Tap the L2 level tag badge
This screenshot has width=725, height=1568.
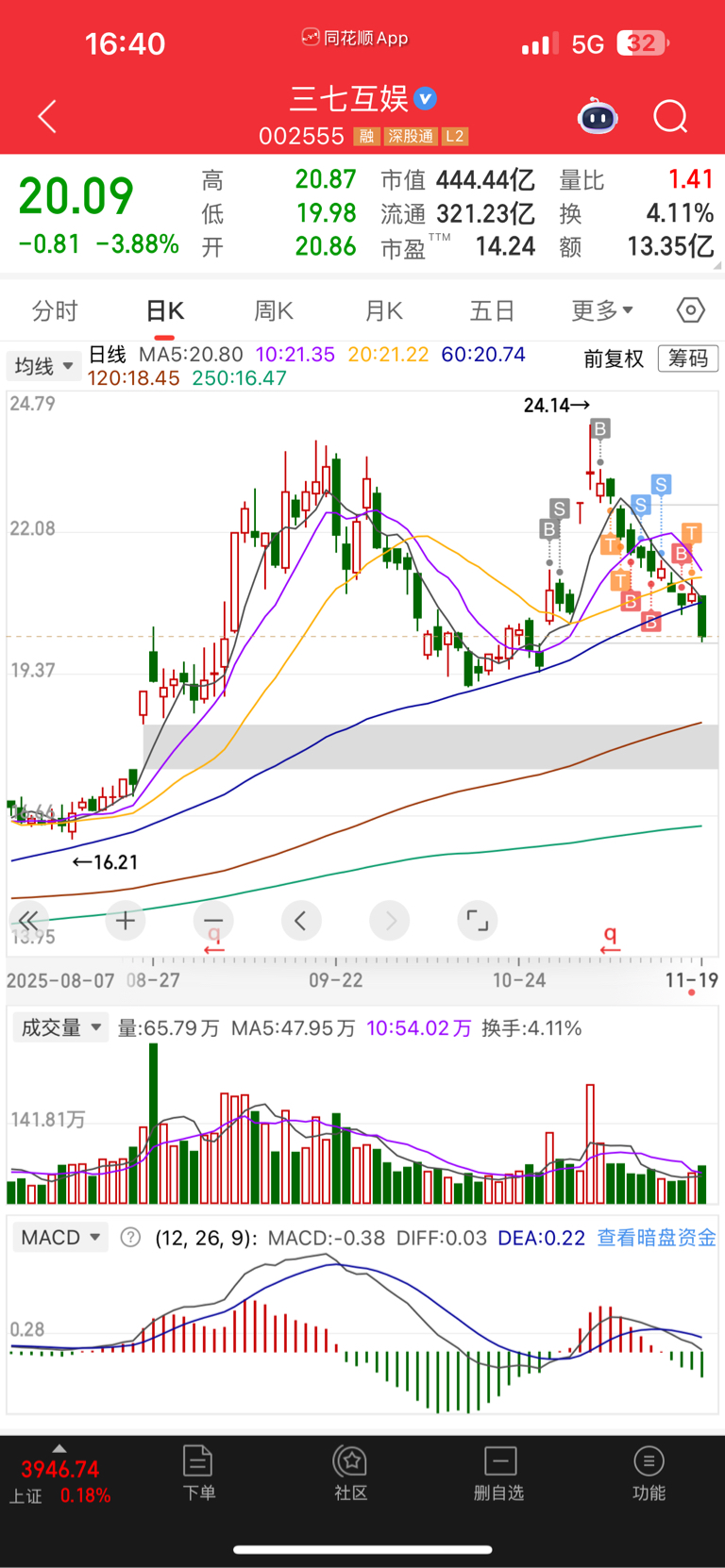click(x=455, y=137)
